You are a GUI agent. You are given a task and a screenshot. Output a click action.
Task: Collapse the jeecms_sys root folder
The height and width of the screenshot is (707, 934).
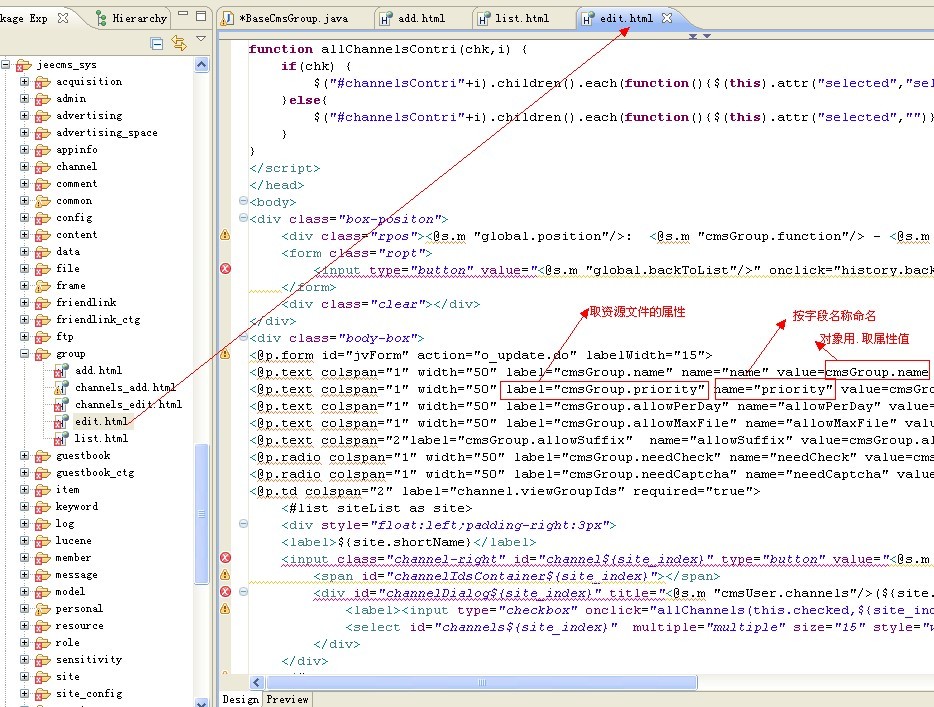point(5,64)
